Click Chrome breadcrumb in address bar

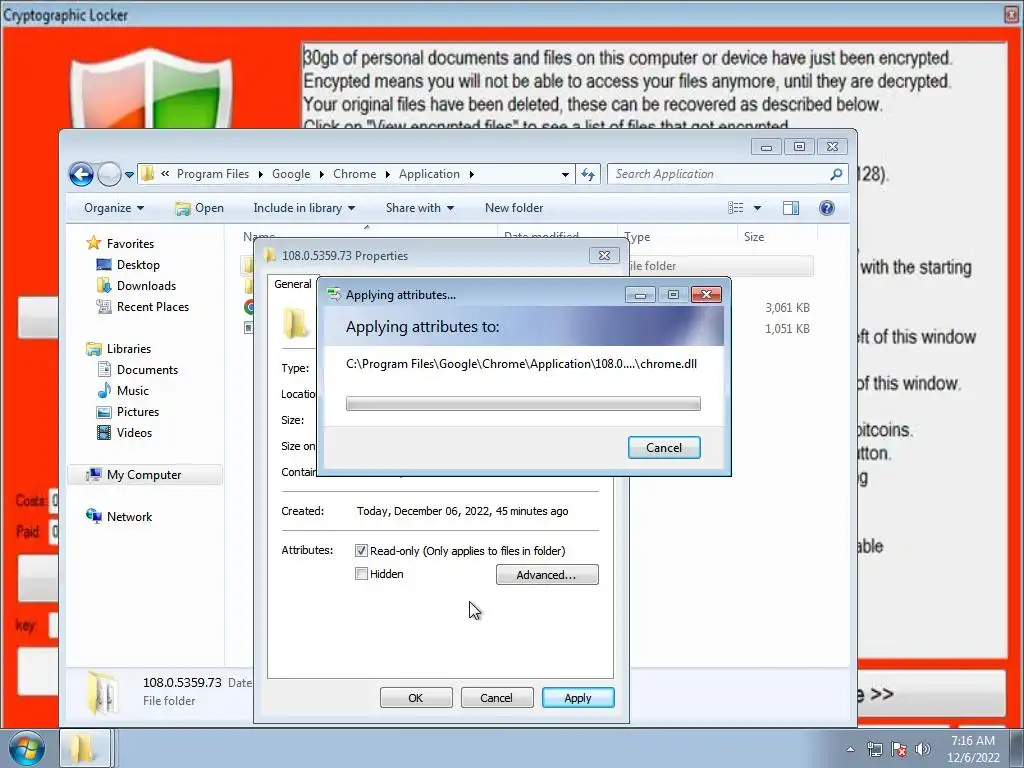click(x=355, y=174)
